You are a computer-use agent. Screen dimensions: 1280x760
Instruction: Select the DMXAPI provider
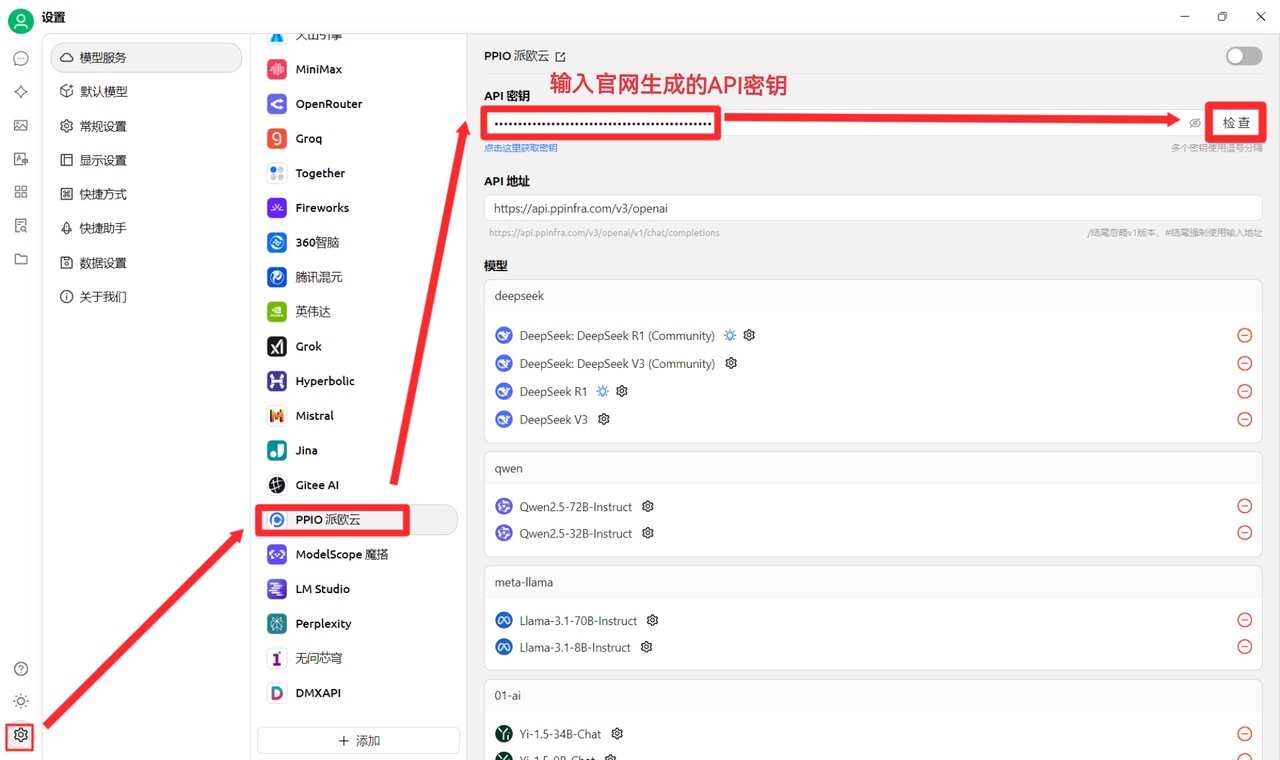[x=358, y=693]
